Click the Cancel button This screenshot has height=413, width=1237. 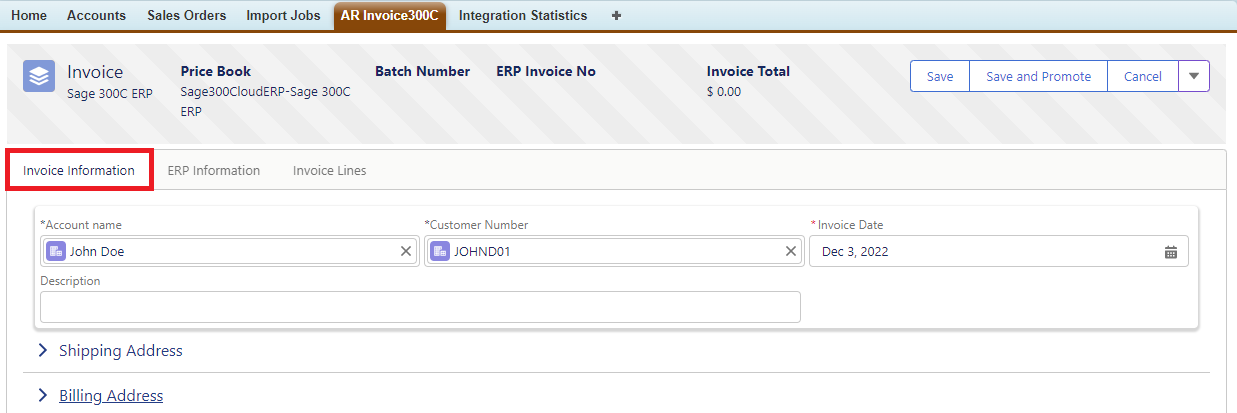click(1143, 76)
